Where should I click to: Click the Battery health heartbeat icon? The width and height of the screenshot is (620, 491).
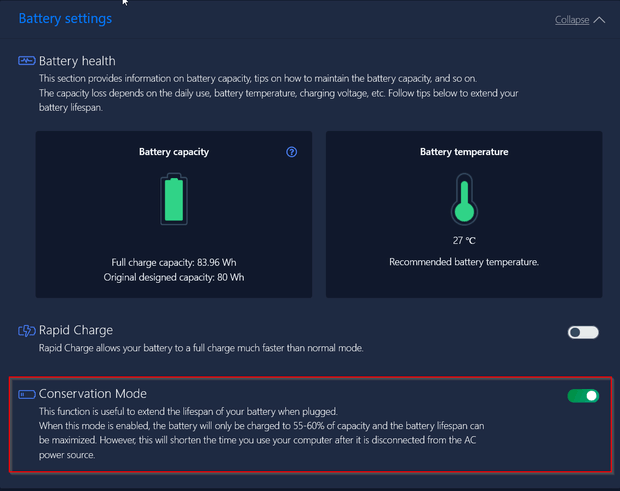pyautogui.click(x=27, y=61)
